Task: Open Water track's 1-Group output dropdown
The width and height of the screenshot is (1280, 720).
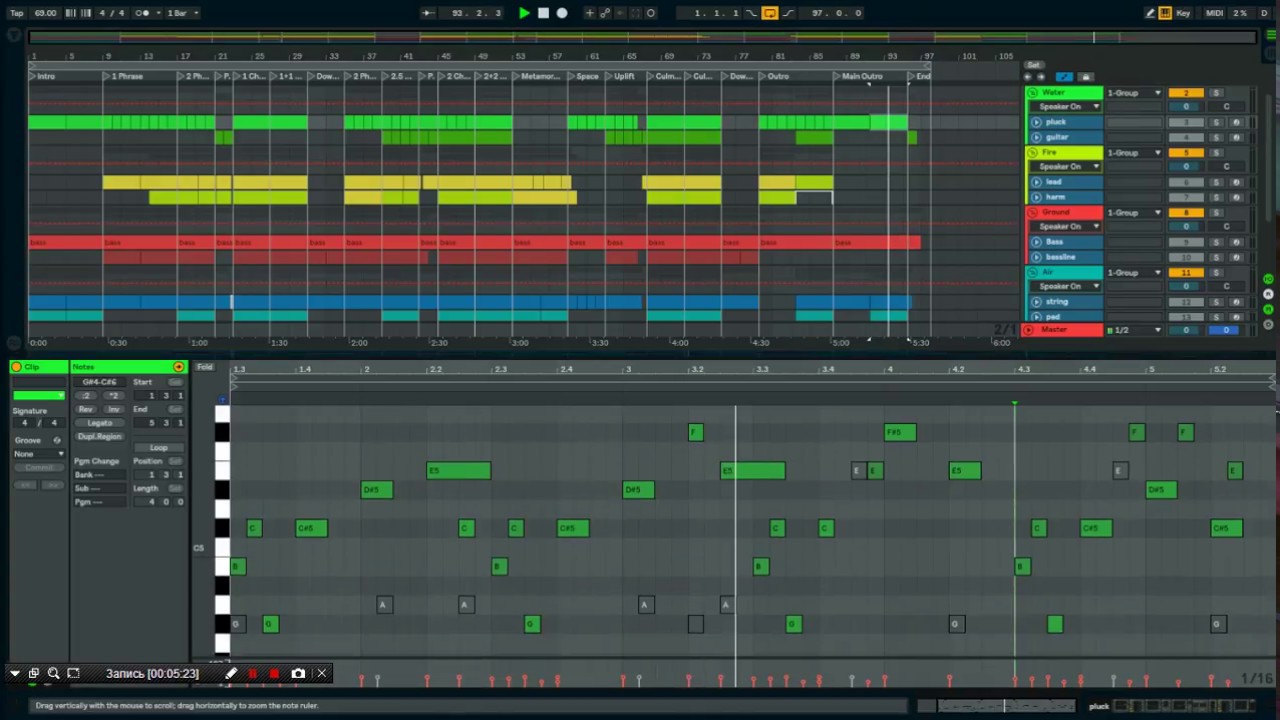Action: [x=1134, y=93]
